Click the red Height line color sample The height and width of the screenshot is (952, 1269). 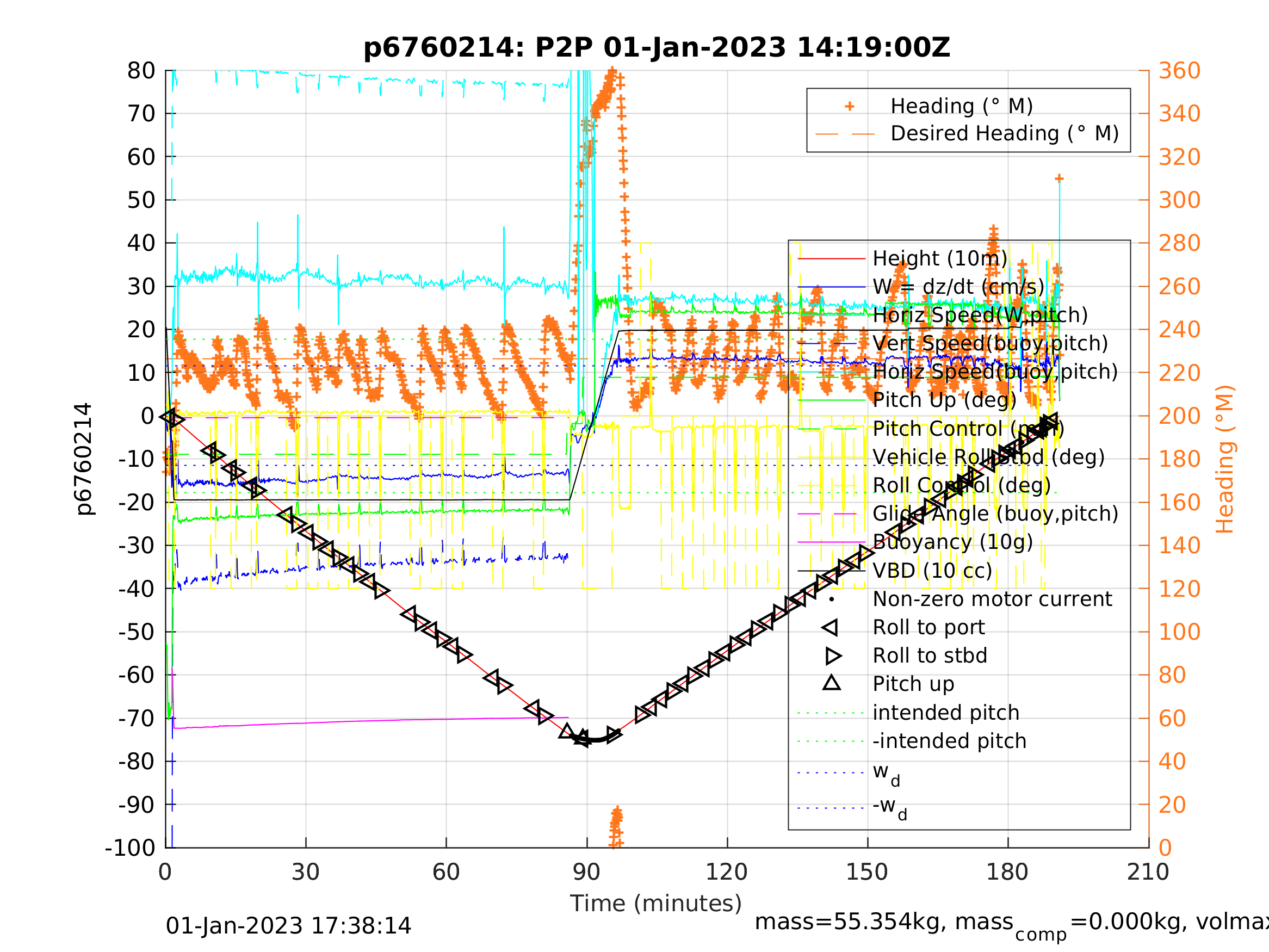point(831,259)
